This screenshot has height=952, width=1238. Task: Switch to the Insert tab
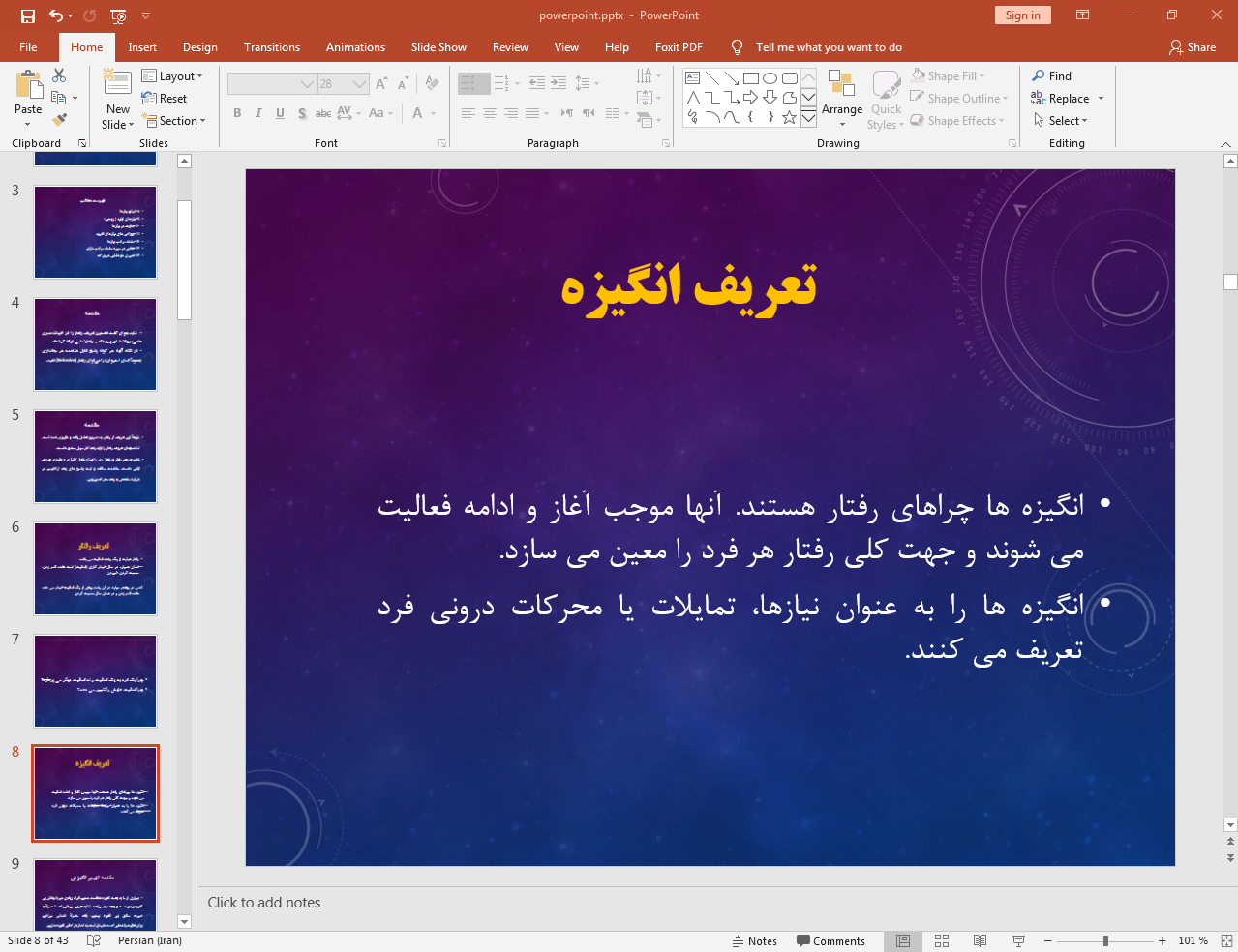point(142,46)
